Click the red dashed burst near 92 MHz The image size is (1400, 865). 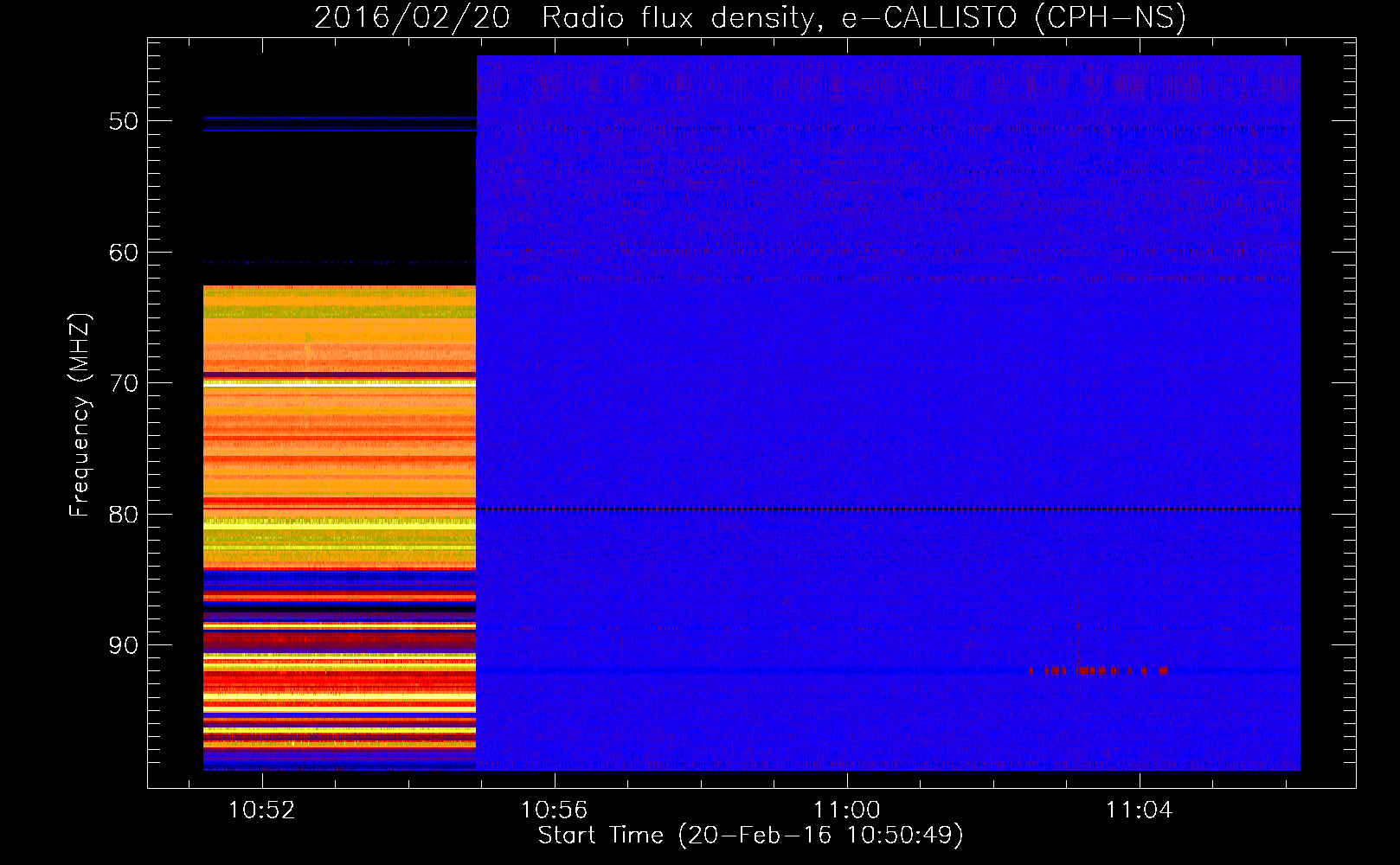pos(1098,670)
